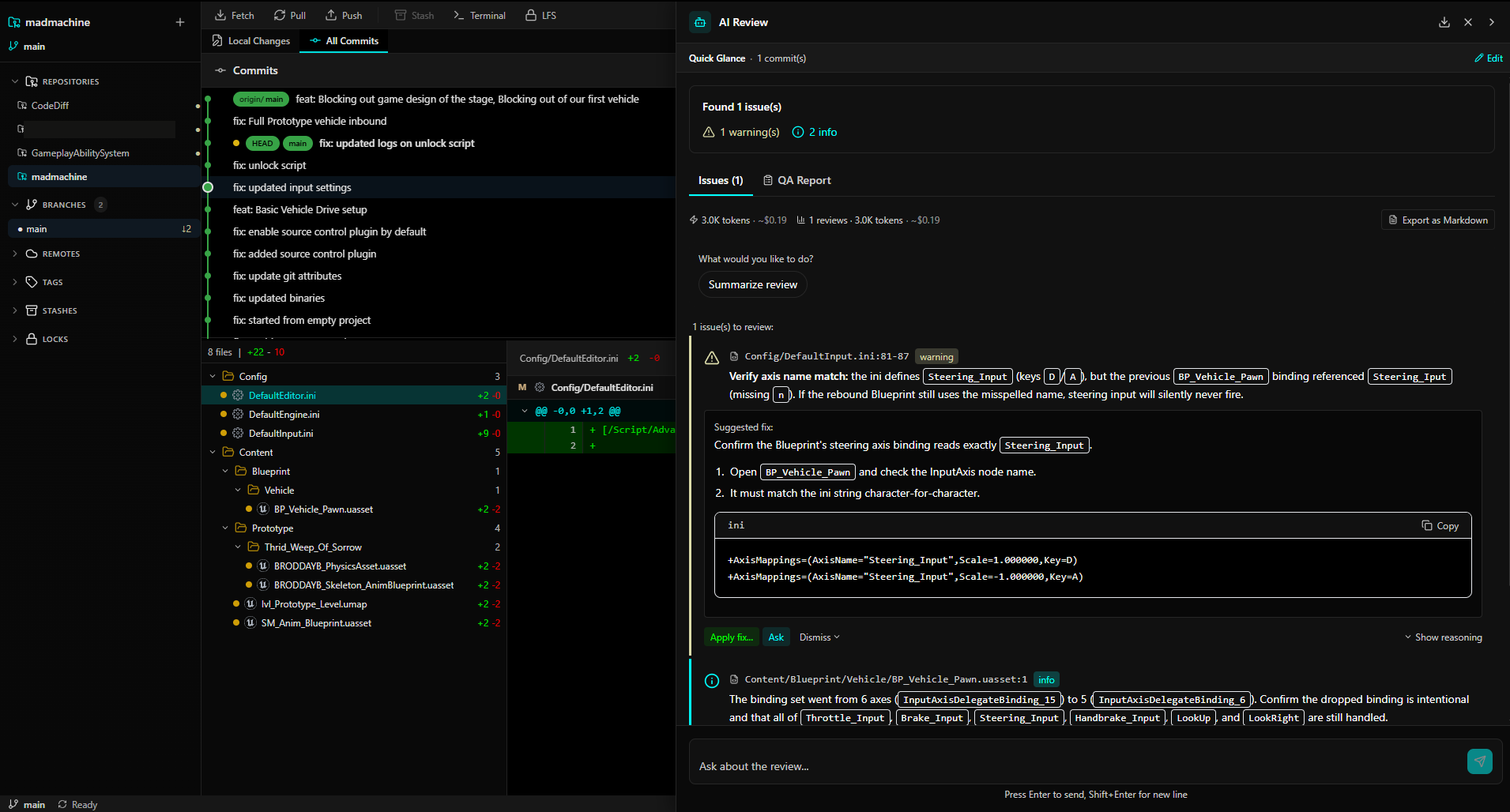The image size is (1510, 812).
Task: Show reasoning for the warning issue
Action: [1443, 637]
